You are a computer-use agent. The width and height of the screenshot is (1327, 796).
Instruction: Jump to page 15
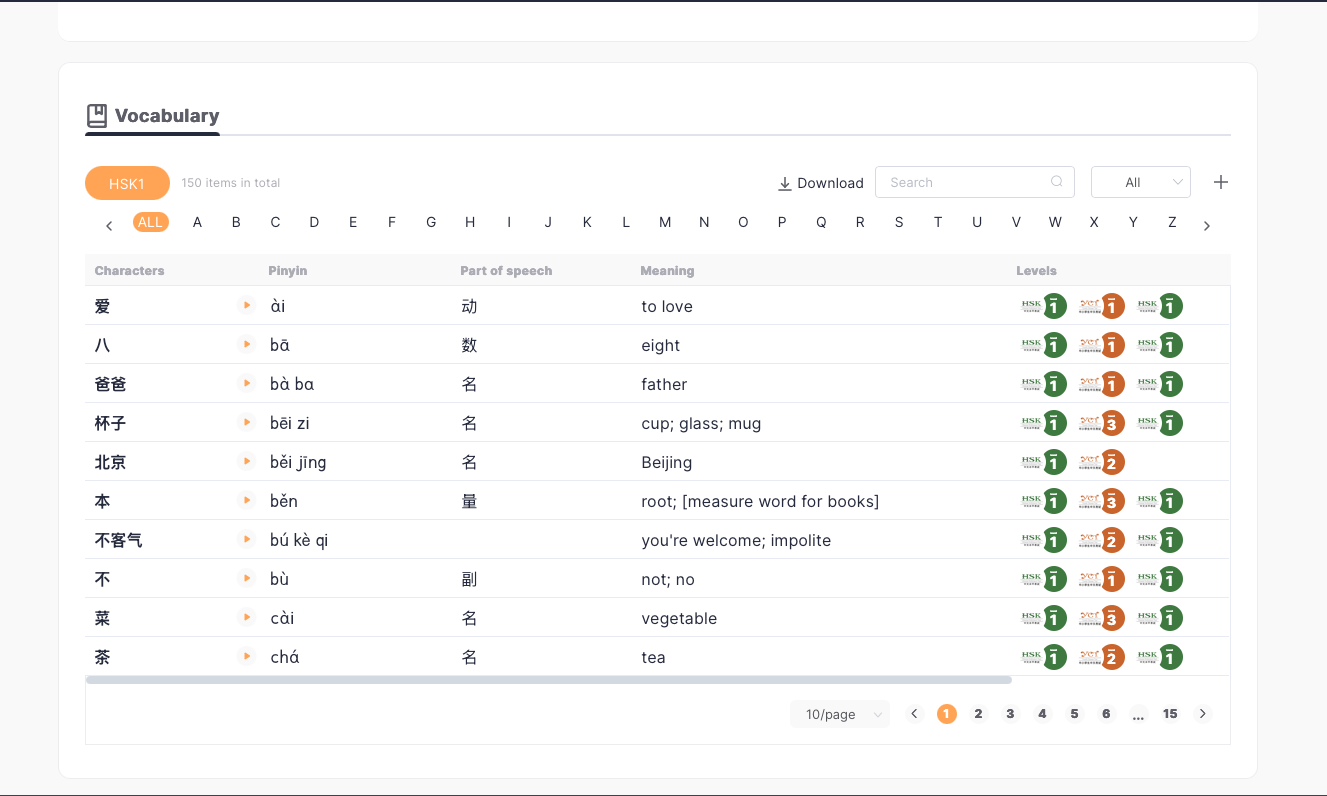click(x=1170, y=714)
